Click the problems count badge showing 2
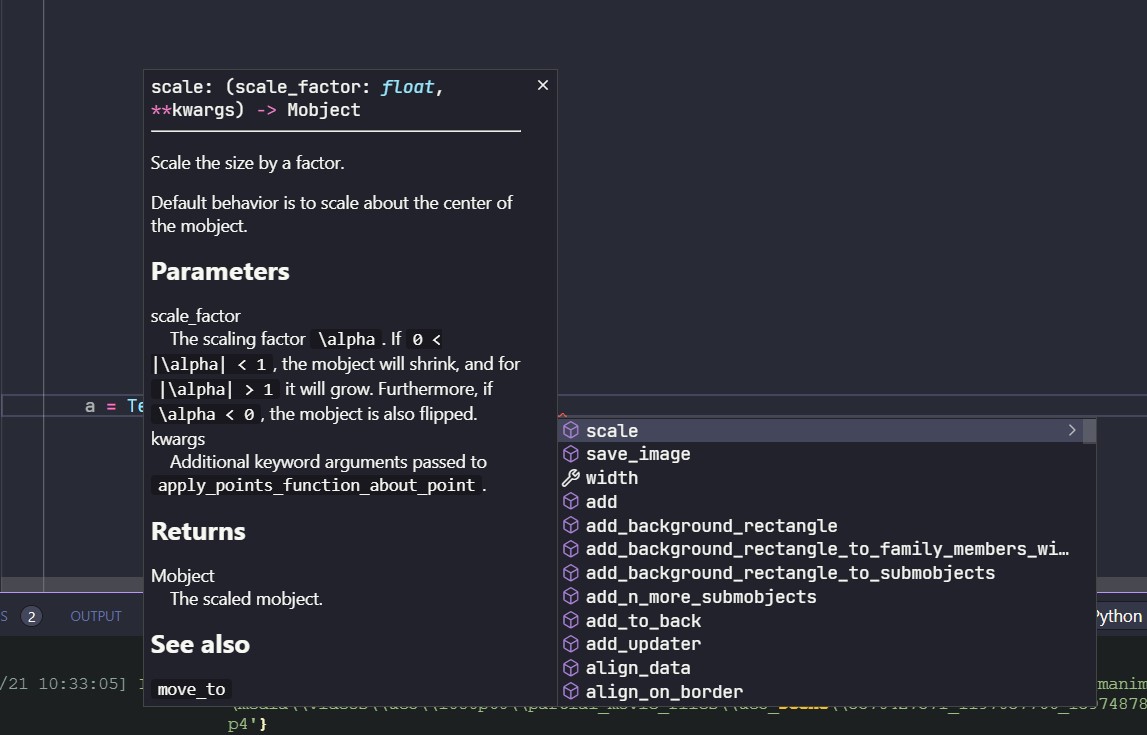 point(31,617)
